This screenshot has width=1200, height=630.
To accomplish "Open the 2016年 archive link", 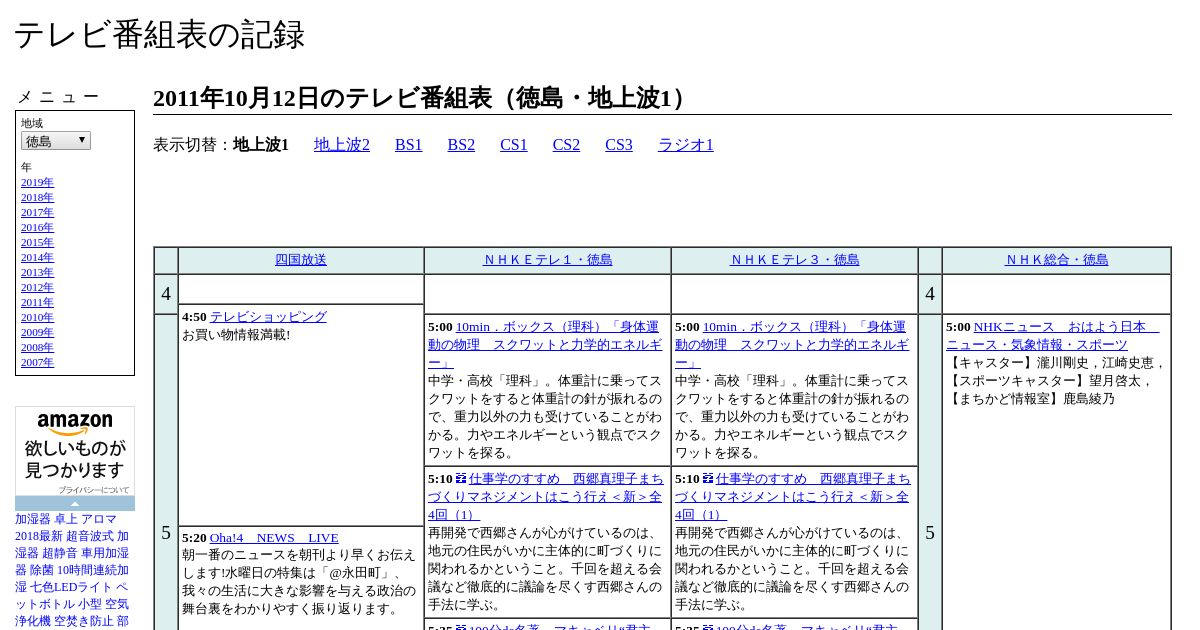I will [x=37, y=227].
